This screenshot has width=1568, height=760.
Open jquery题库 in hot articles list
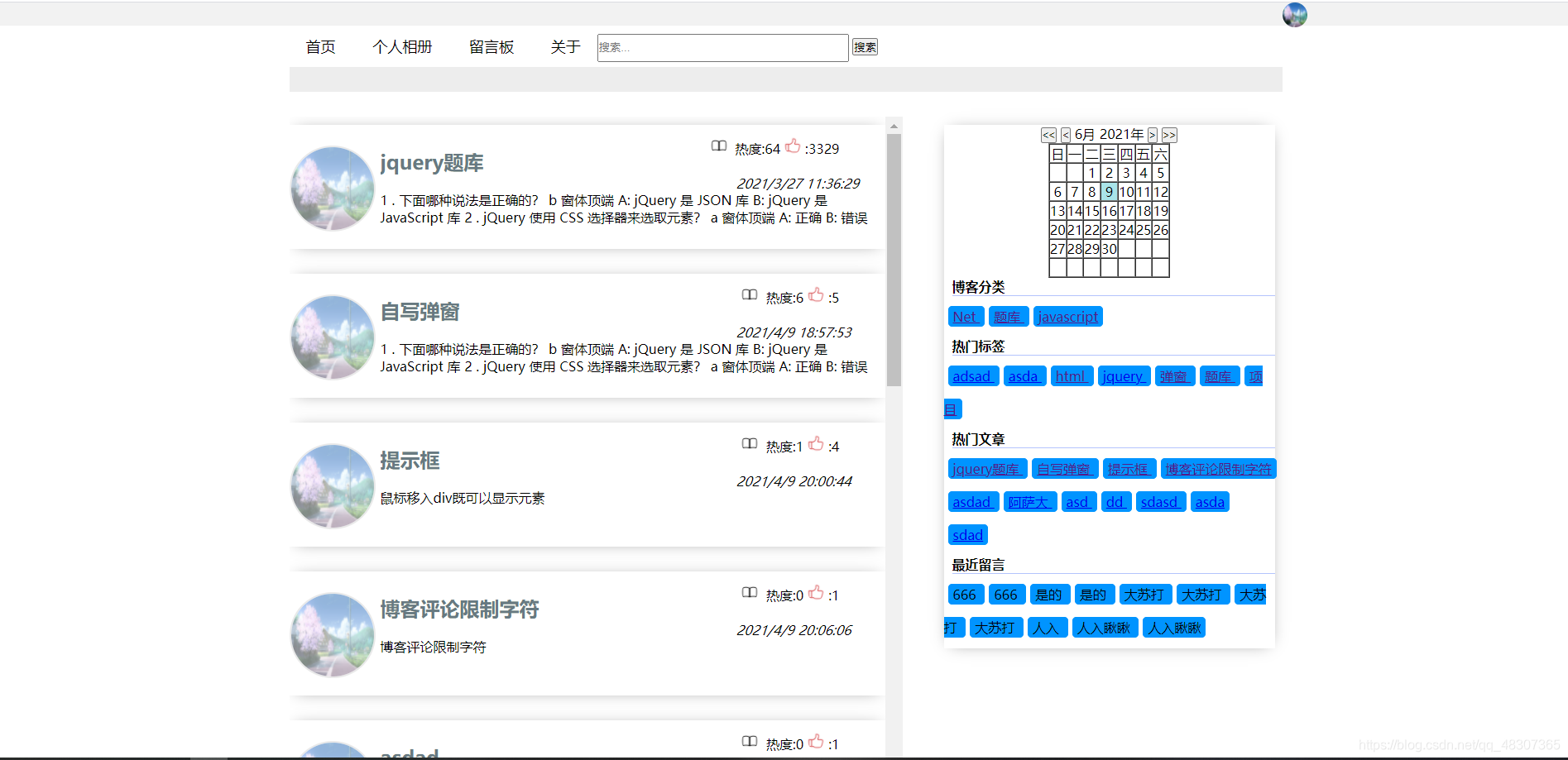pos(987,469)
